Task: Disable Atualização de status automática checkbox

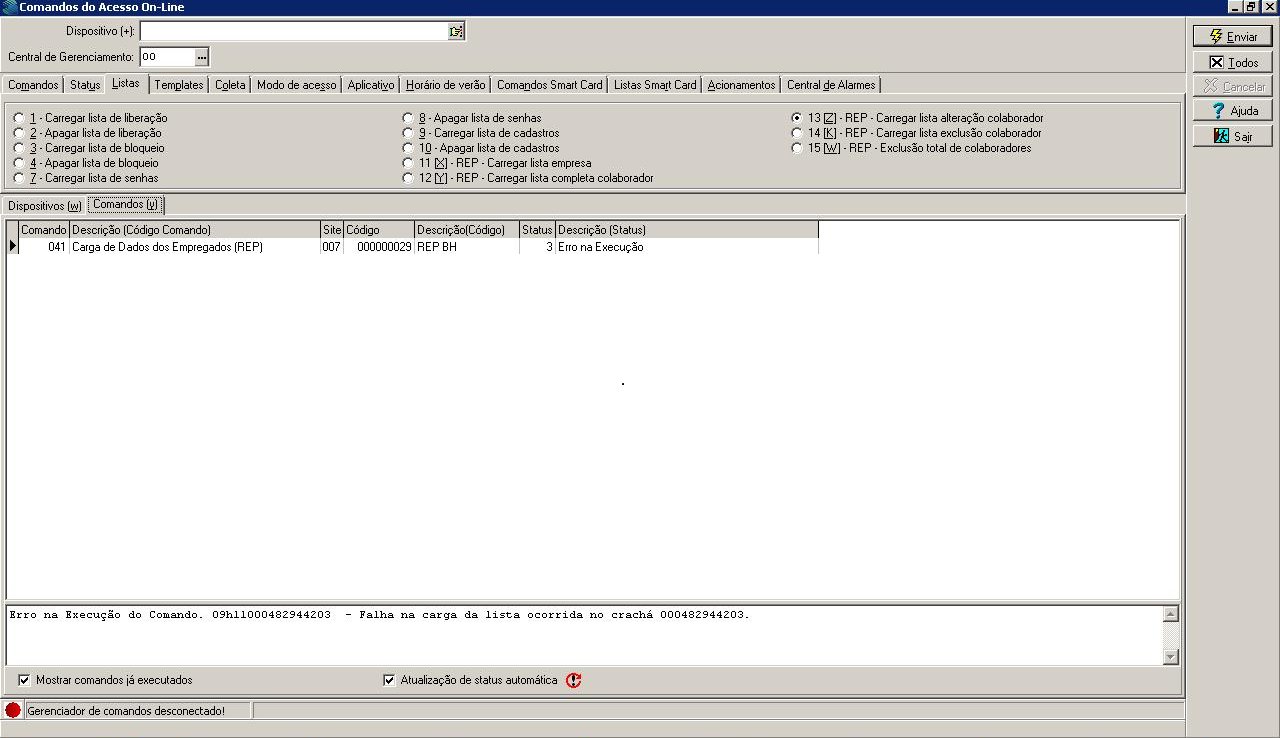Action: coord(389,680)
